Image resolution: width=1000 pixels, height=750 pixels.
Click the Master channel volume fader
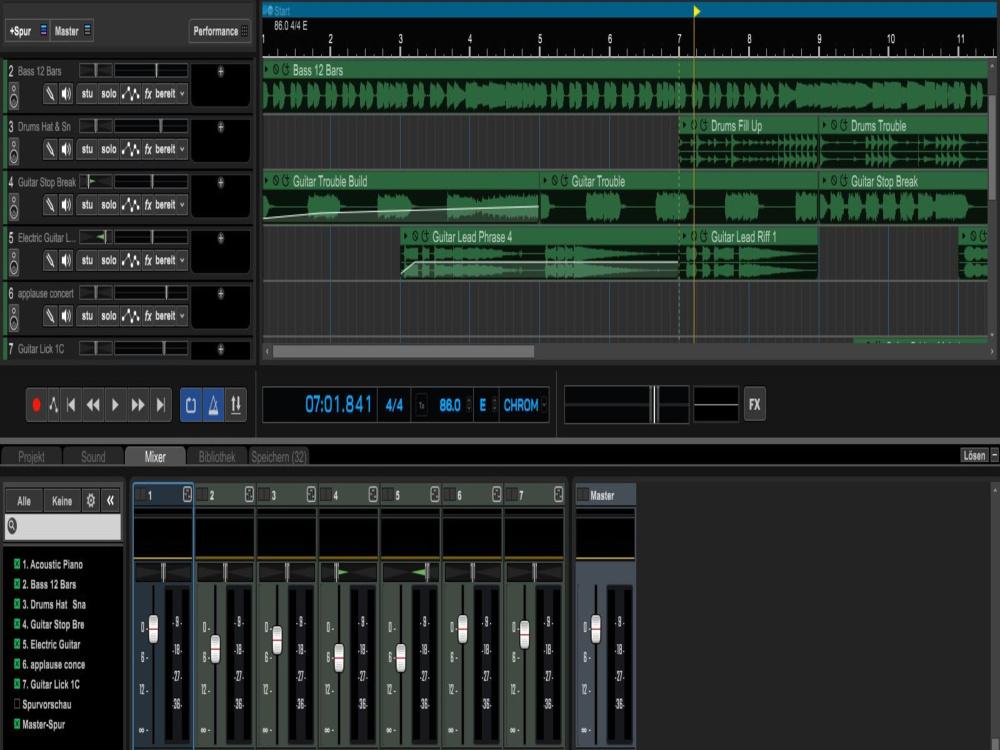coord(596,629)
